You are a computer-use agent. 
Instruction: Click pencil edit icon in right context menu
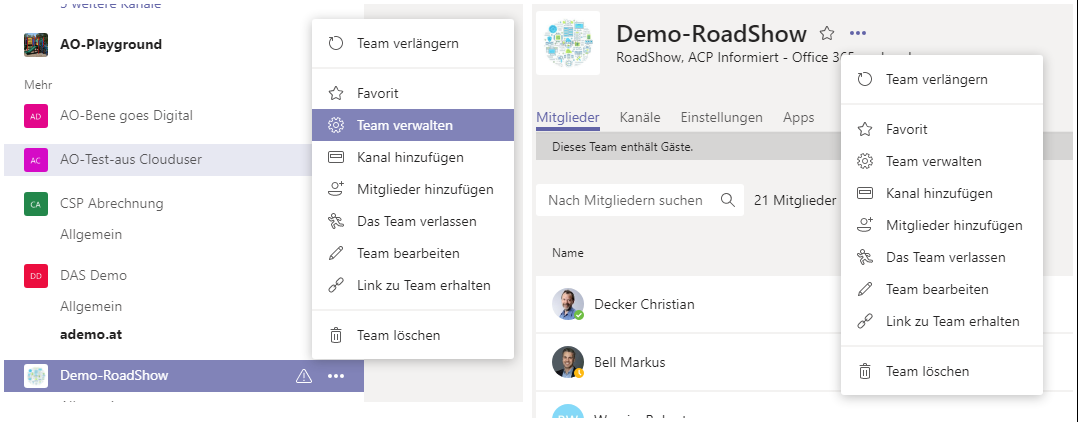865,289
